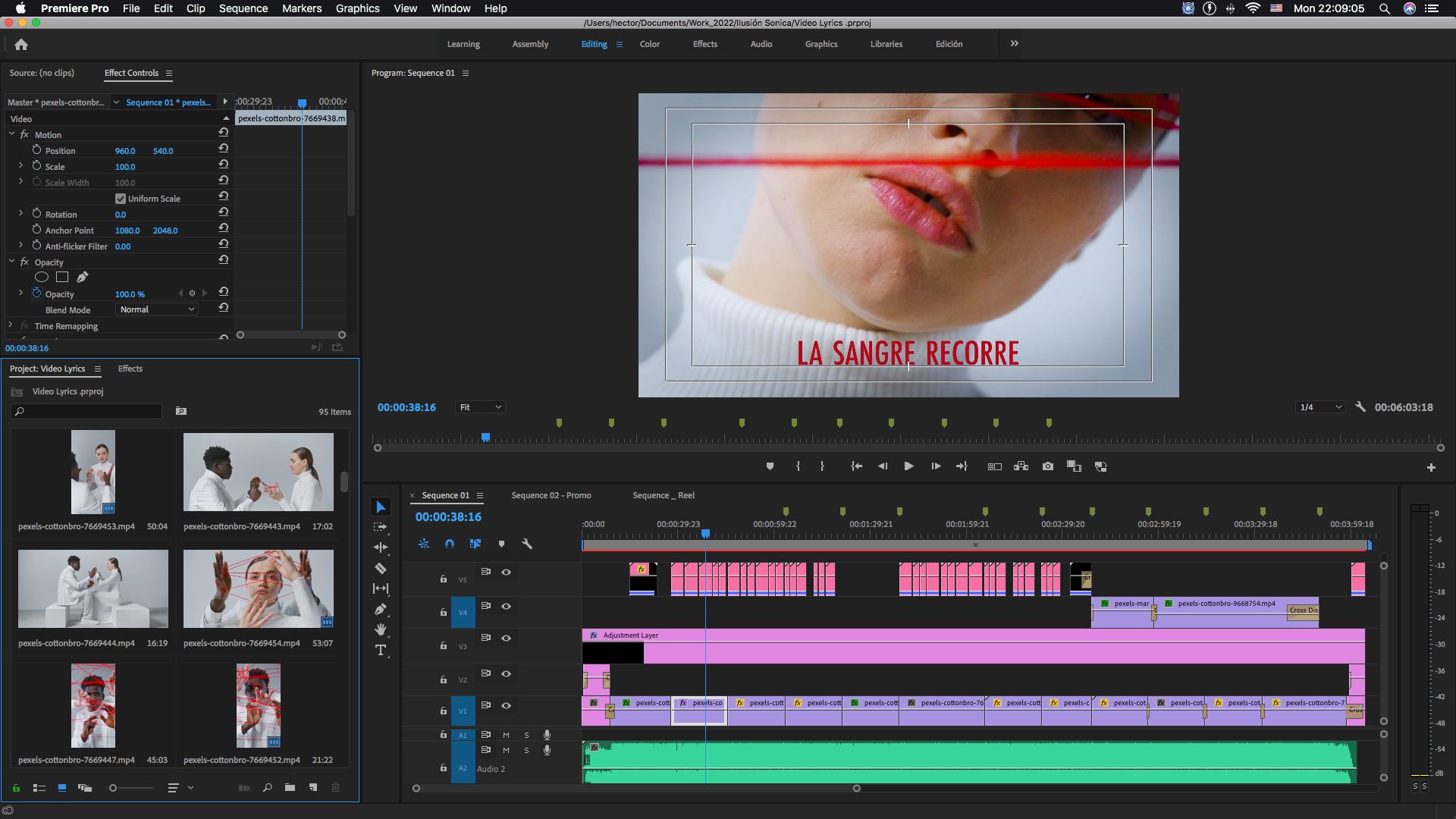Toggle Linked Selection in timeline
Image resolution: width=1456 pixels, height=819 pixels.
[x=475, y=544]
